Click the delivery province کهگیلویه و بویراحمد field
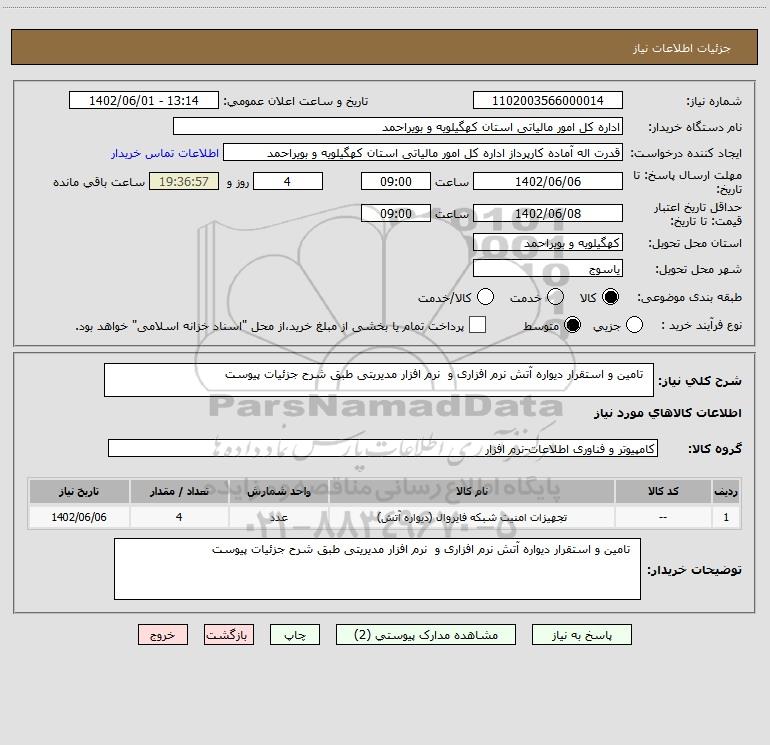Screen dimensions: 770x745 click(x=548, y=243)
